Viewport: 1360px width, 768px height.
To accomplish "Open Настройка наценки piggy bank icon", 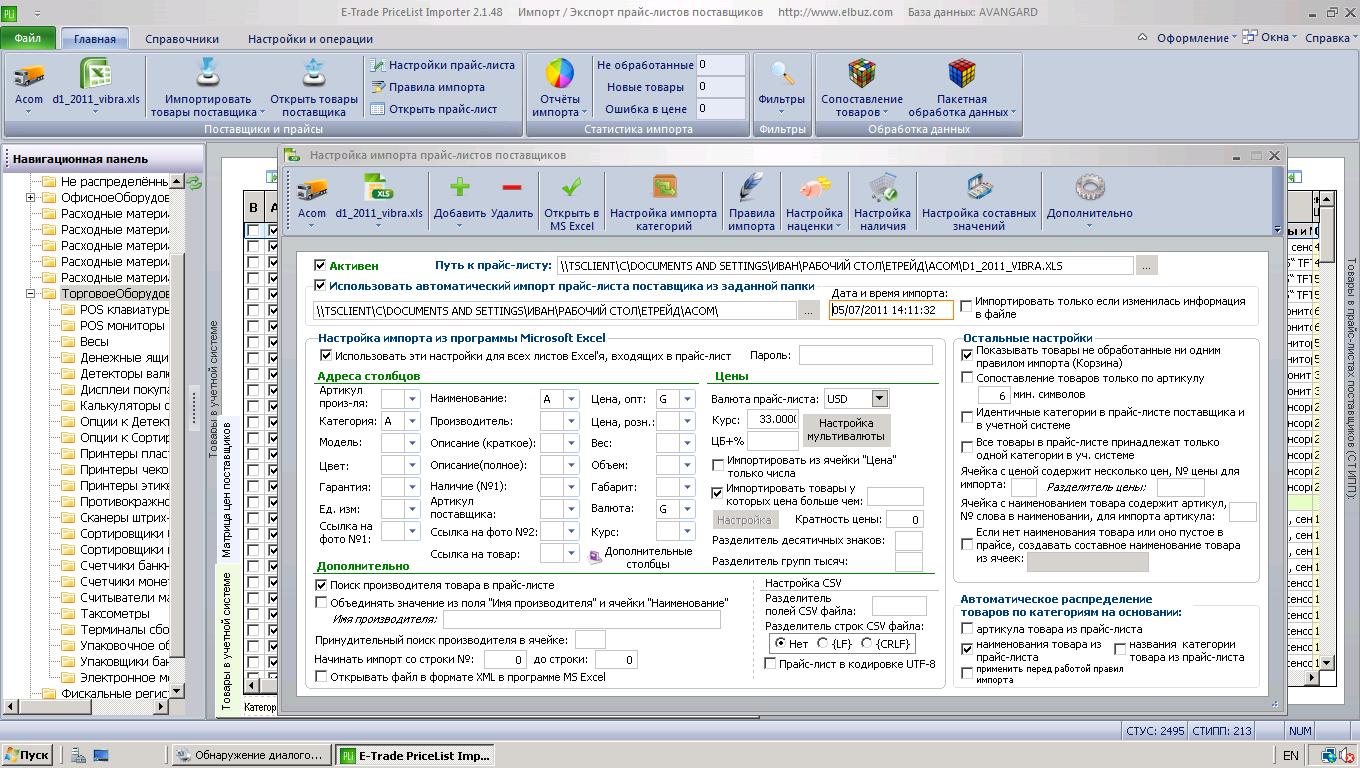I will pyautogui.click(x=814, y=188).
